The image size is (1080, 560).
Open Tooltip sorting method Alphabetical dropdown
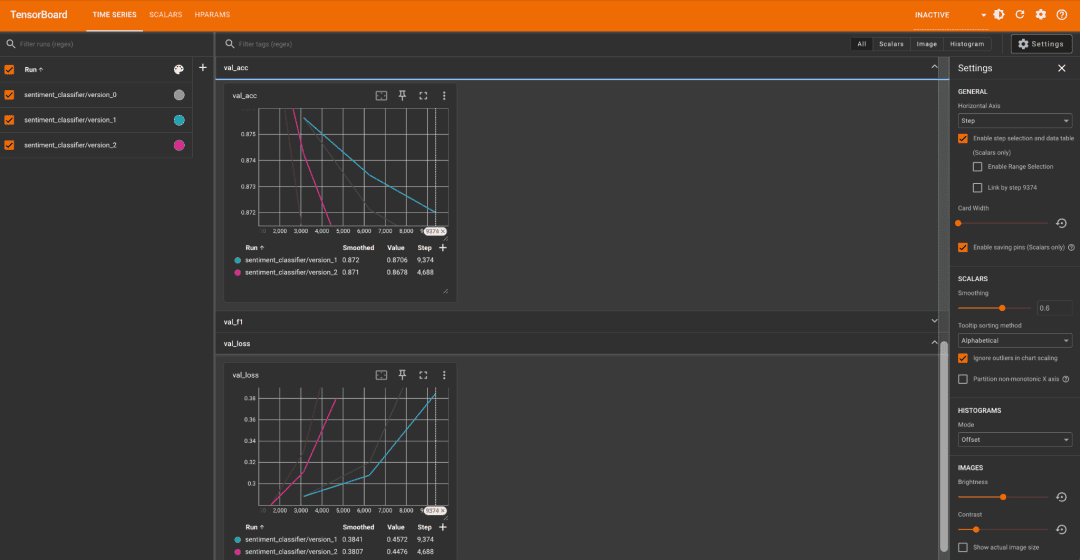(1015, 340)
